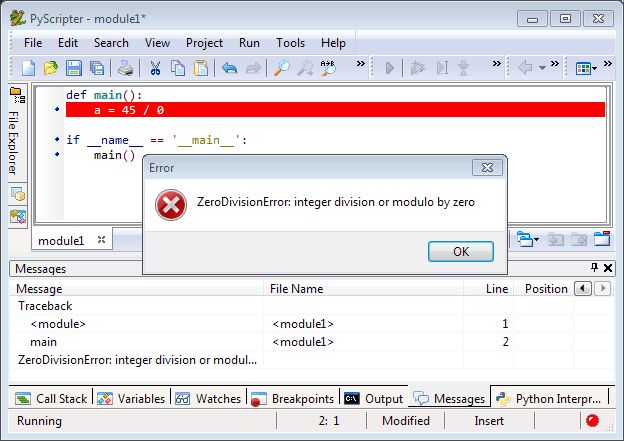624x441 pixels.
Task: Run to cursor icon
Action: coord(442,68)
